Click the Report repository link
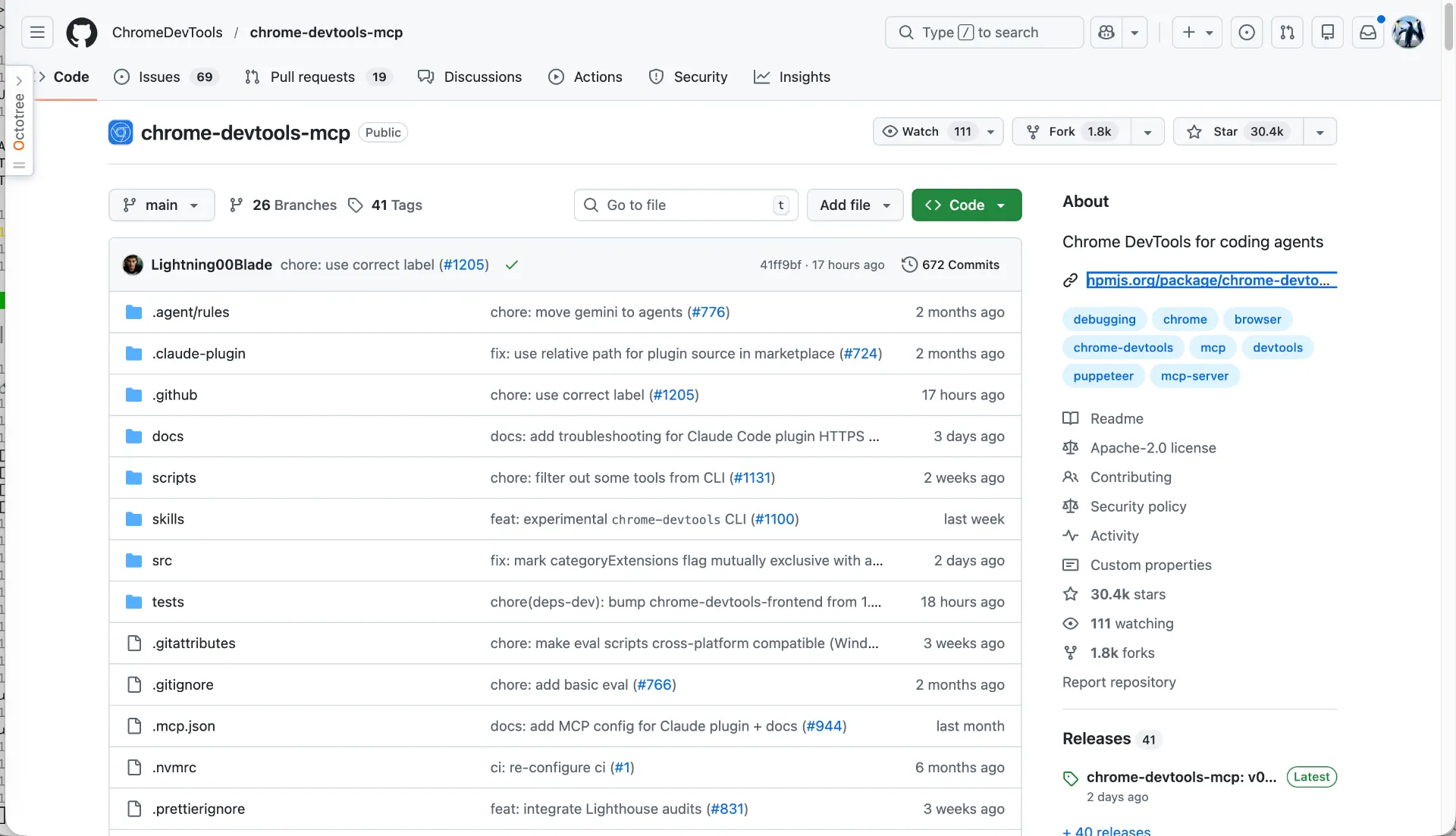The image size is (1456, 836). [1118, 682]
